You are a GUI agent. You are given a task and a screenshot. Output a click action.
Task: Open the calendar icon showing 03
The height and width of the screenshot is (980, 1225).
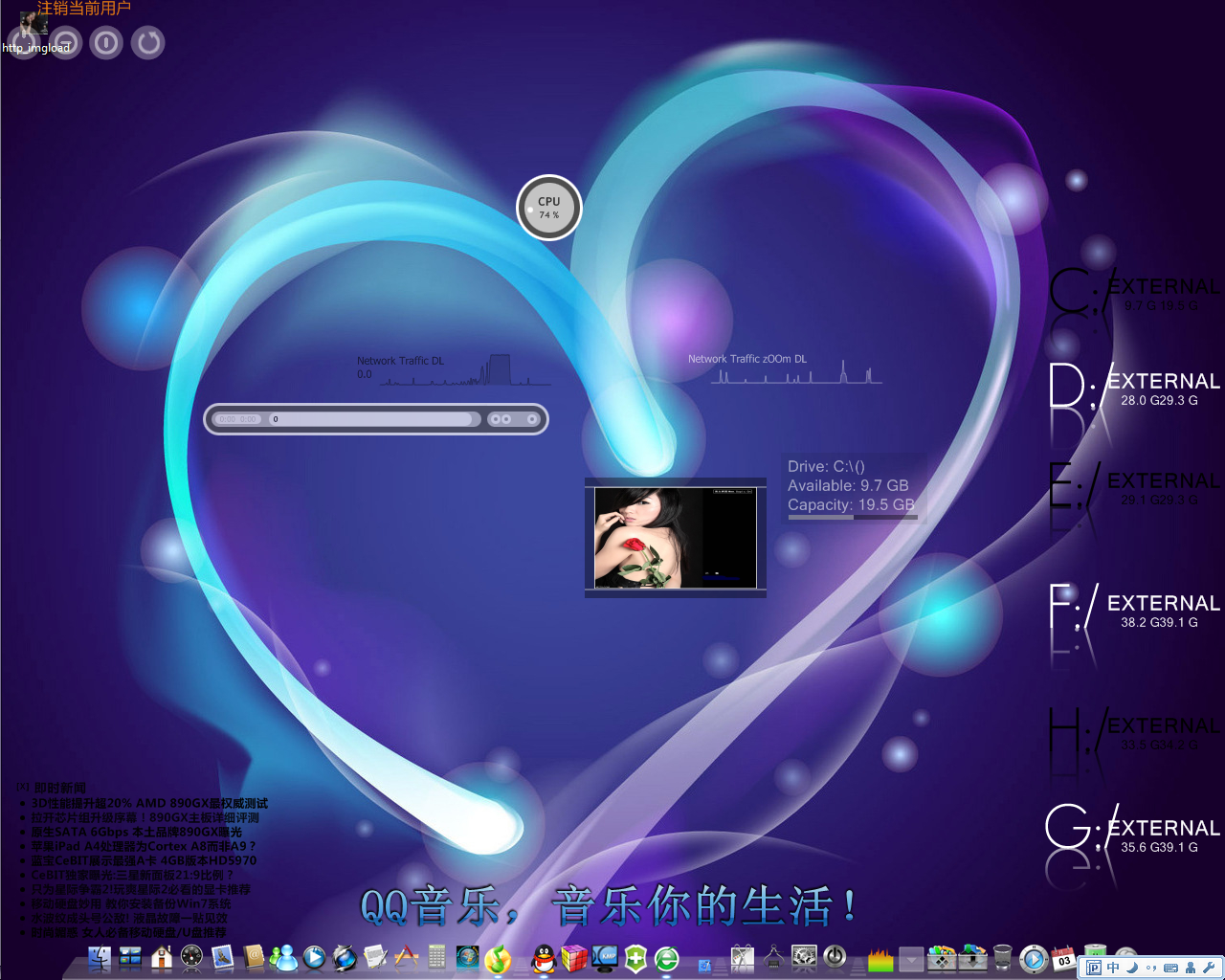click(1063, 958)
